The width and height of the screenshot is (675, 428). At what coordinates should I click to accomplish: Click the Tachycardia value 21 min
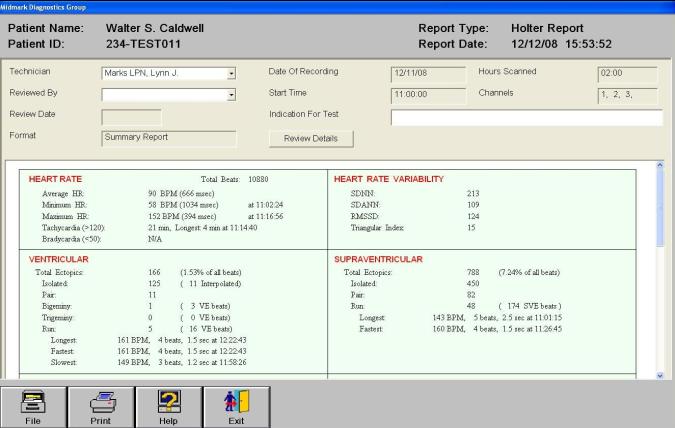point(202,227)
